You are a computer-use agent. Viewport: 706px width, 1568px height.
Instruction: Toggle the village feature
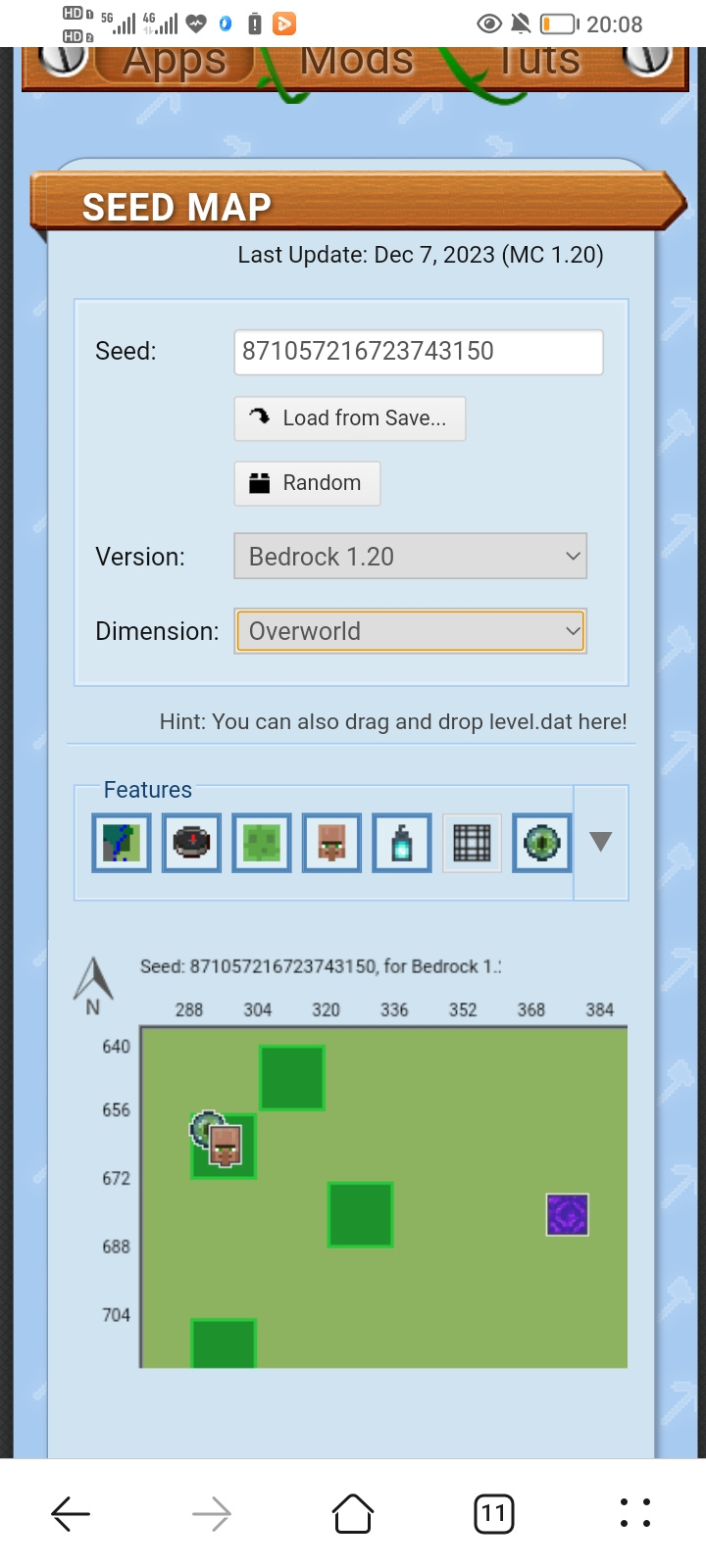point(331,843)
